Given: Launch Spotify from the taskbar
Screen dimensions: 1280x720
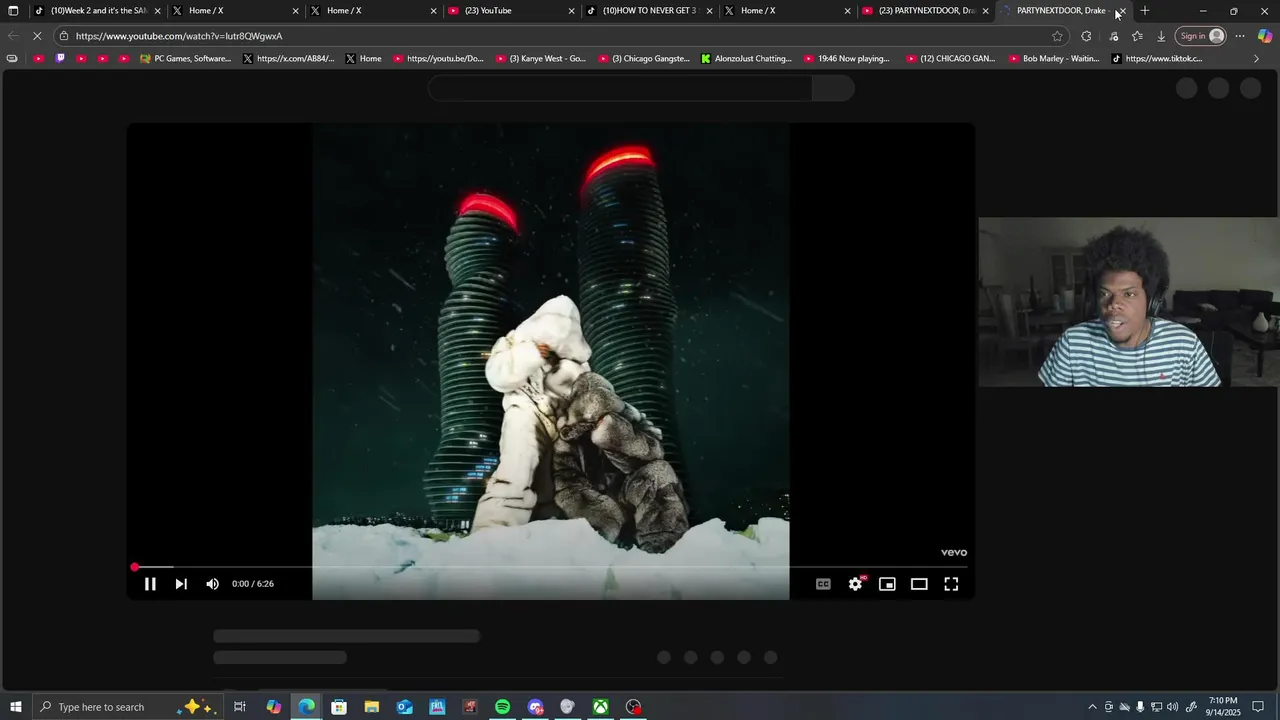Looking at the screenshot, I should pos(502,707).
